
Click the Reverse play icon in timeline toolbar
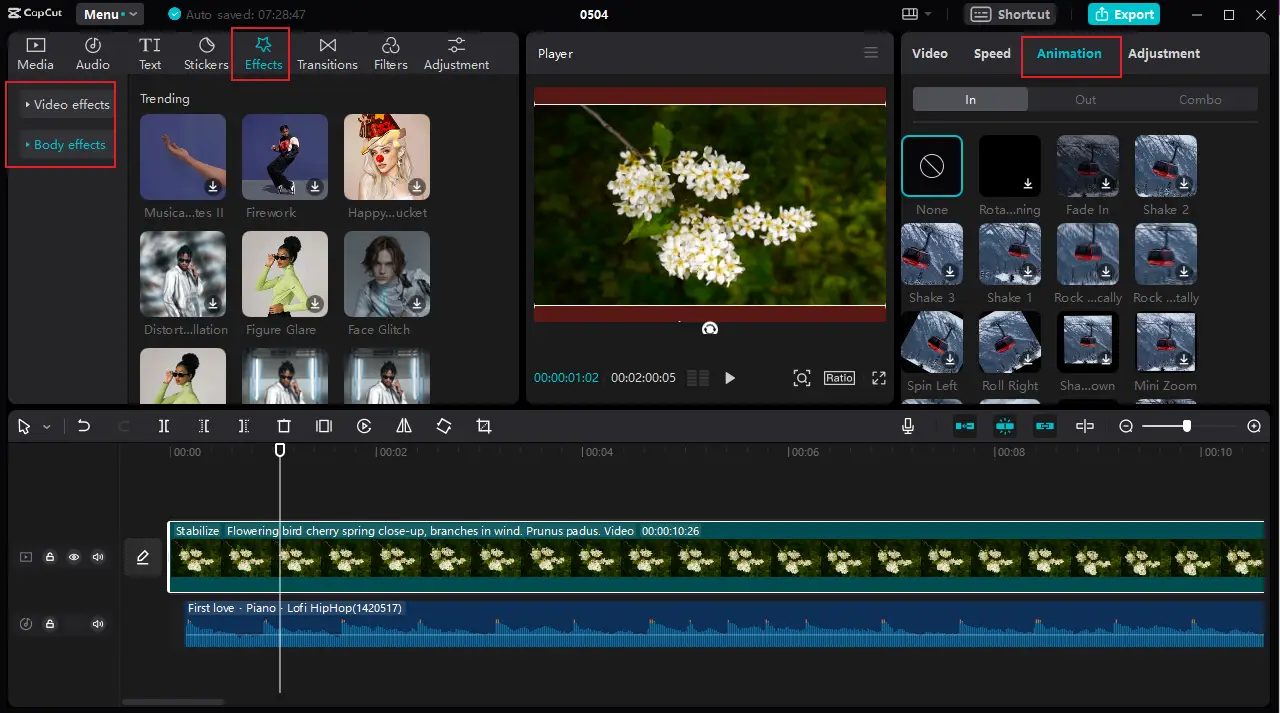(x=364, y=426)
